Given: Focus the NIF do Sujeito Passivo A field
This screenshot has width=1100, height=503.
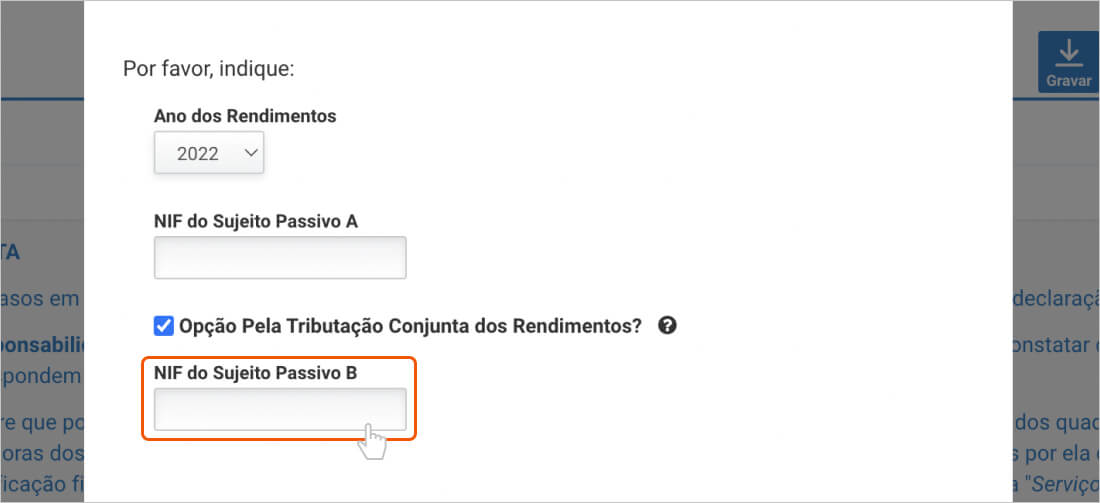Looking at the screenshot, I should [x=280, y=258].
